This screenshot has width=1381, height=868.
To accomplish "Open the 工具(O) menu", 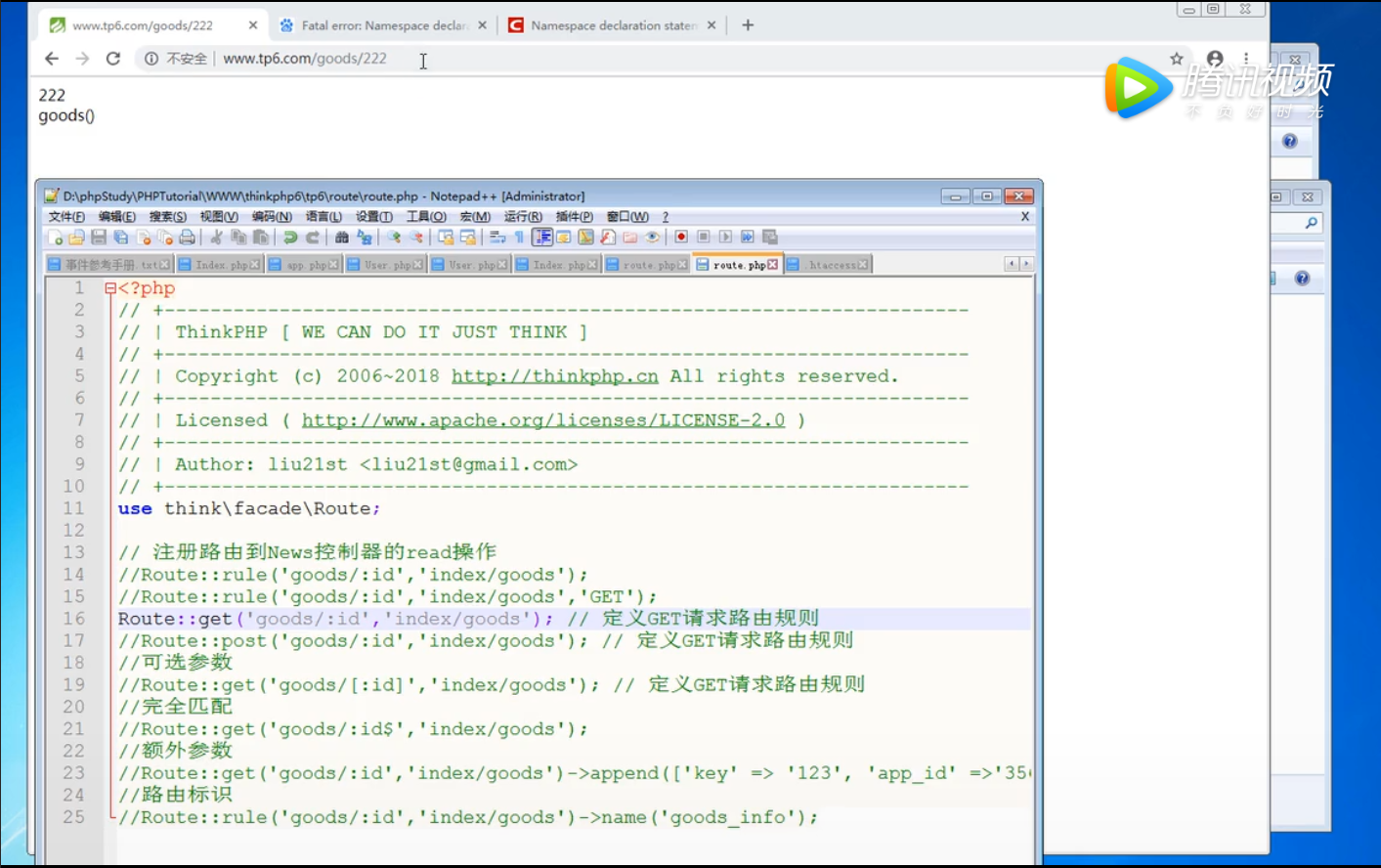I will (x=426, y=217).
